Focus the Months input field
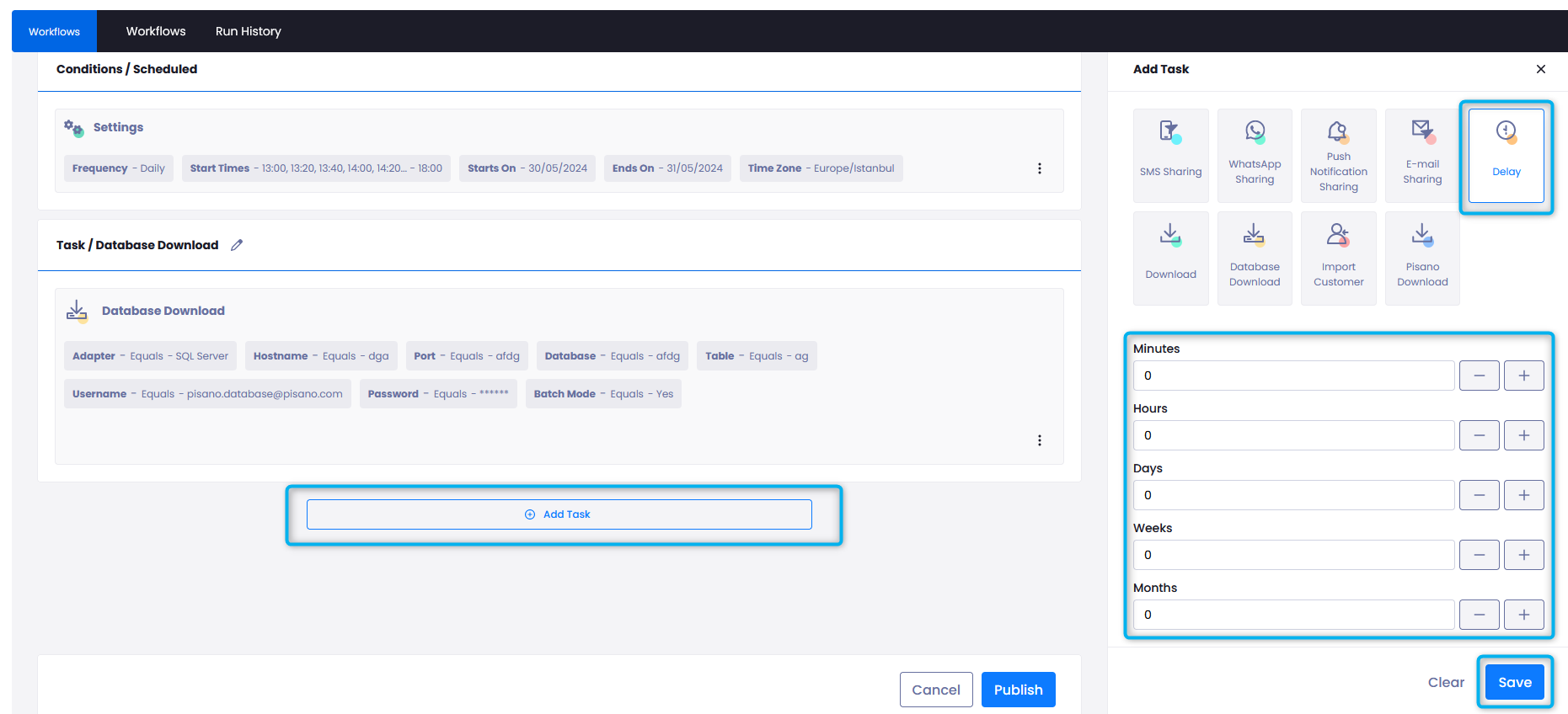Image resolution: width=1568 pixels, height=714 pixels. tap(1293, 615)
